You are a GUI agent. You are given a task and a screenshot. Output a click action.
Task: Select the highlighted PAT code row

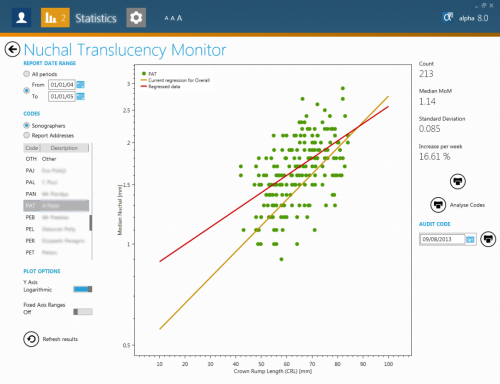tap(56, 206)
